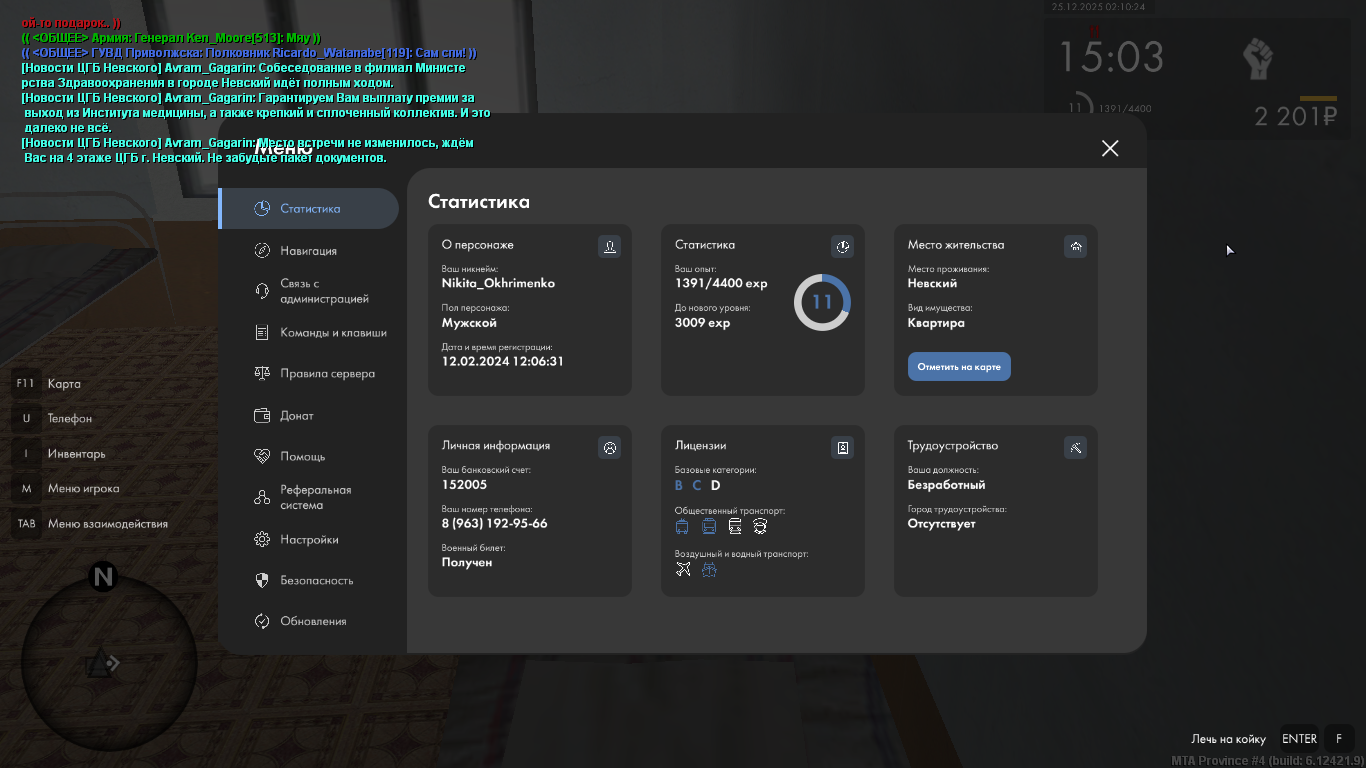Screen dimensions: 1366x768
Task: Click the 3009 exp value
Action: pyautogui.click(x=702, y=323)
